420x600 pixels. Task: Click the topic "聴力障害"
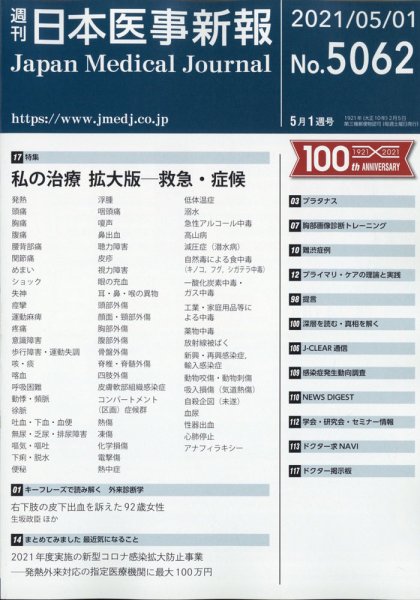(113, 246)
